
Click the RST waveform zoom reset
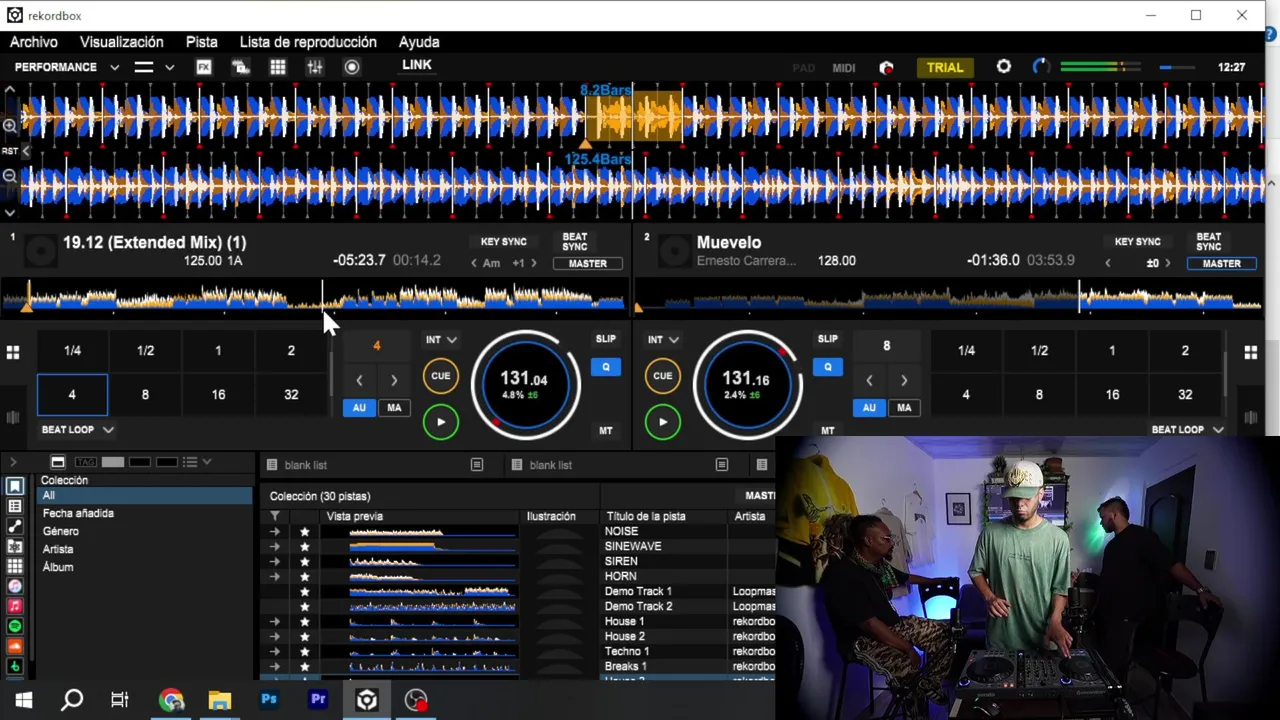tap(10, 151)
